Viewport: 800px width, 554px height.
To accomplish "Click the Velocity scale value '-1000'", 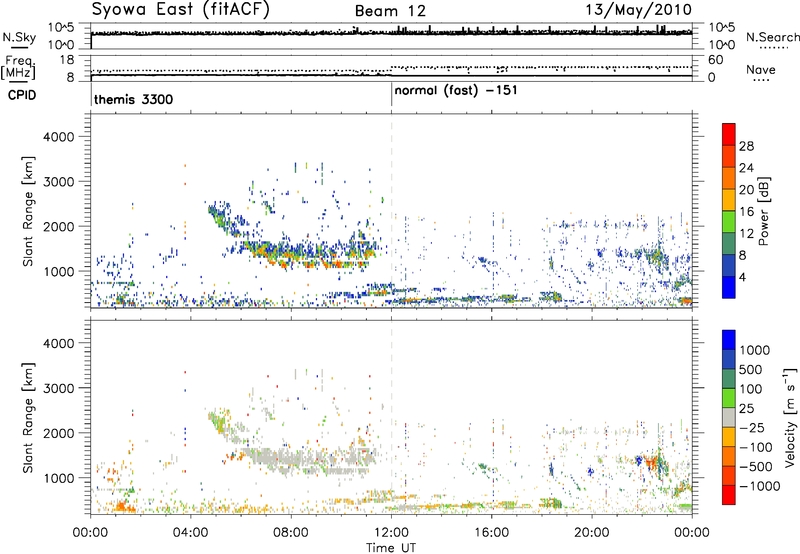I will coord(760,486).
